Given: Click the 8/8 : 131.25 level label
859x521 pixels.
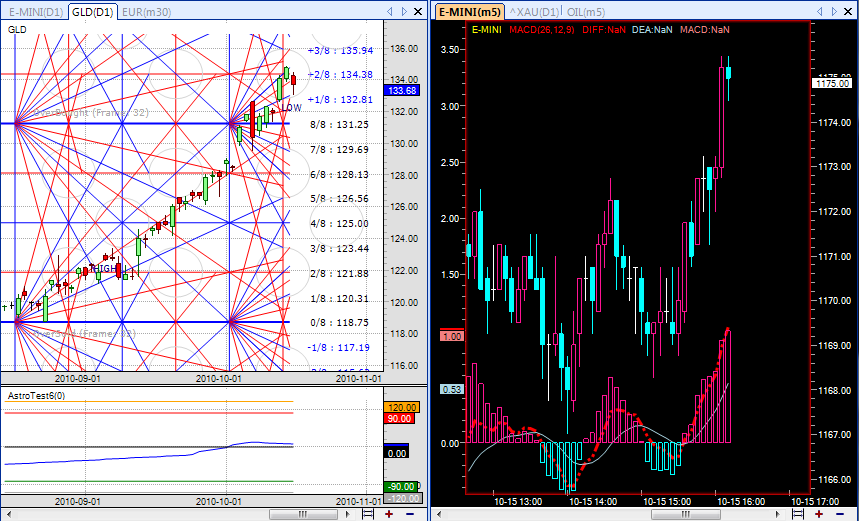Looking at the screenshot, I should pyautogui.click(x=340, y=125).
